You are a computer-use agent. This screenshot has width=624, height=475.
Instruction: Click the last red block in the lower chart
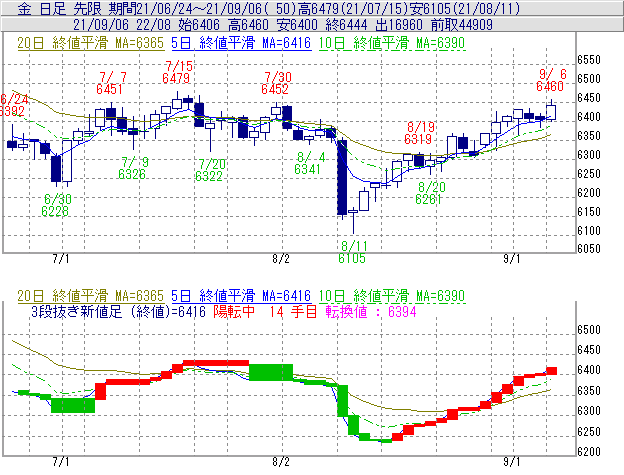click(x=552, y=371)
